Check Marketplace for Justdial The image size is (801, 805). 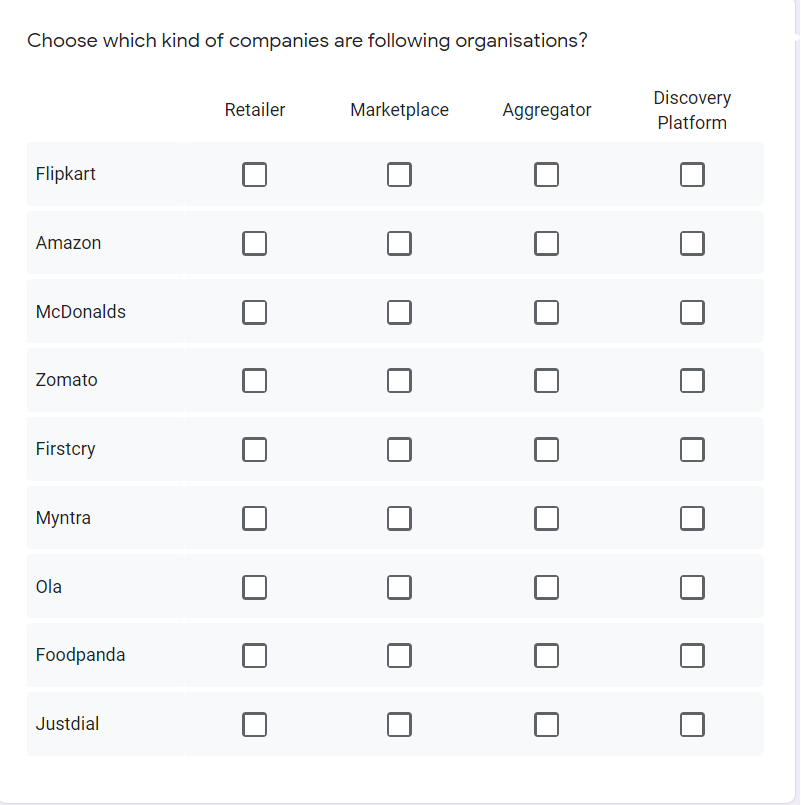point(399,724)
